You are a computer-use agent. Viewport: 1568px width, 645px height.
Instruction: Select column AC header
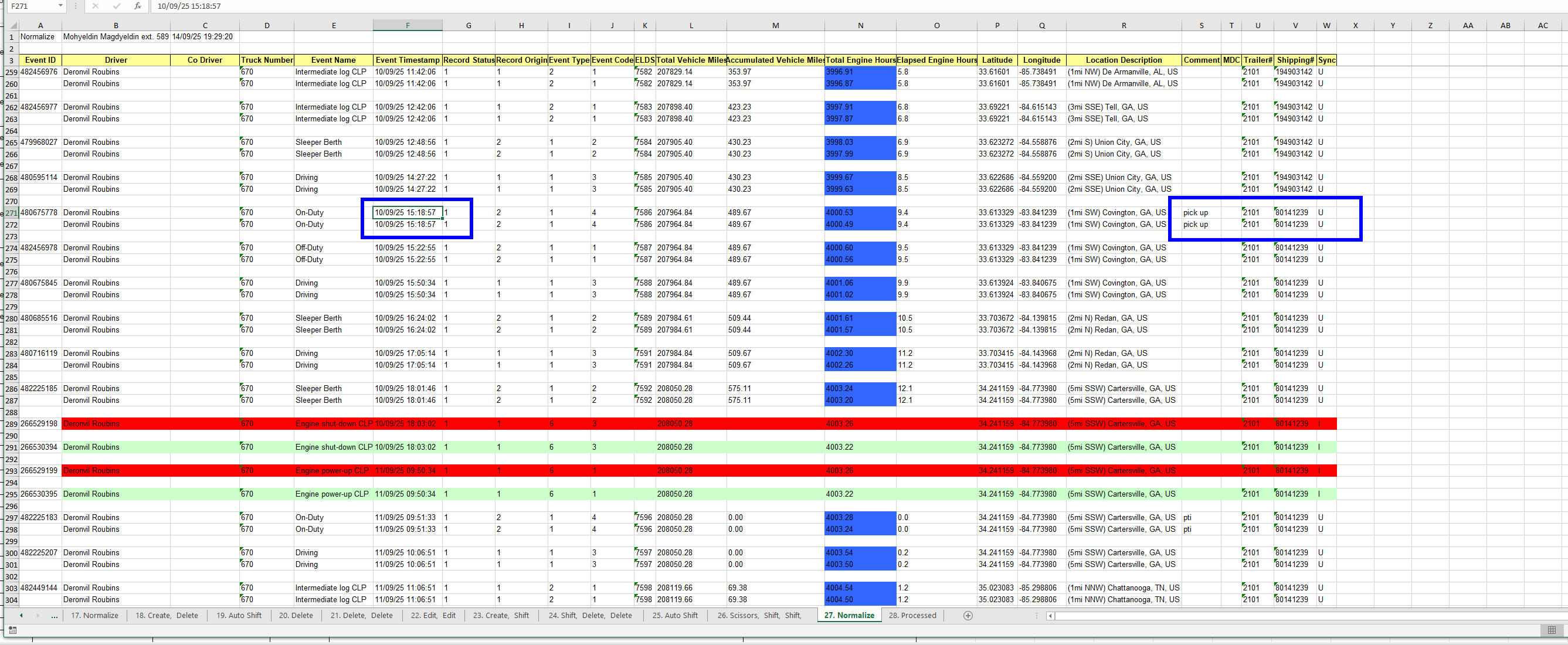click(x=1543, y=26)
